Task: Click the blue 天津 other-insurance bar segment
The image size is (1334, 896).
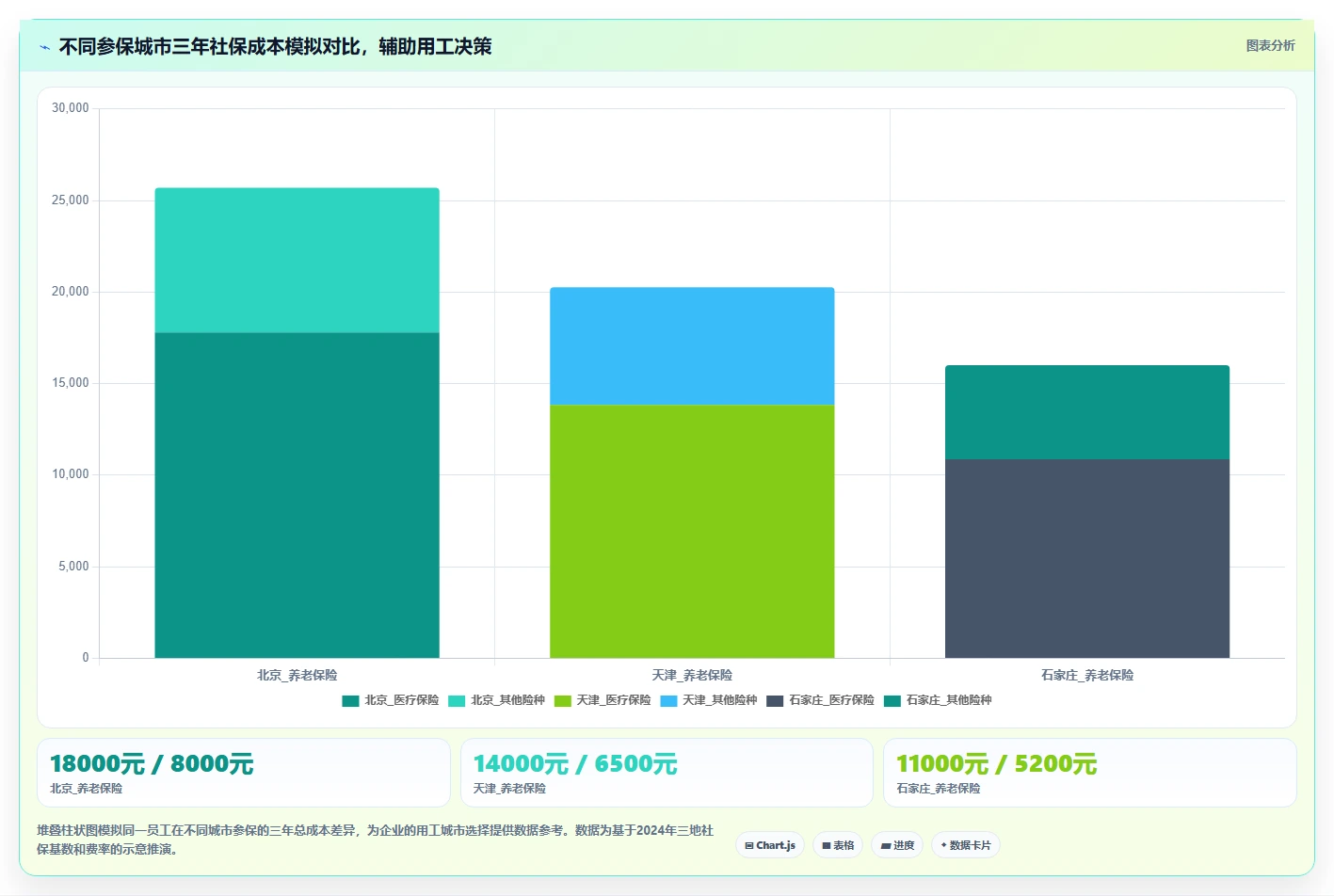Action: pyautogui.click(x=692, y=345)
